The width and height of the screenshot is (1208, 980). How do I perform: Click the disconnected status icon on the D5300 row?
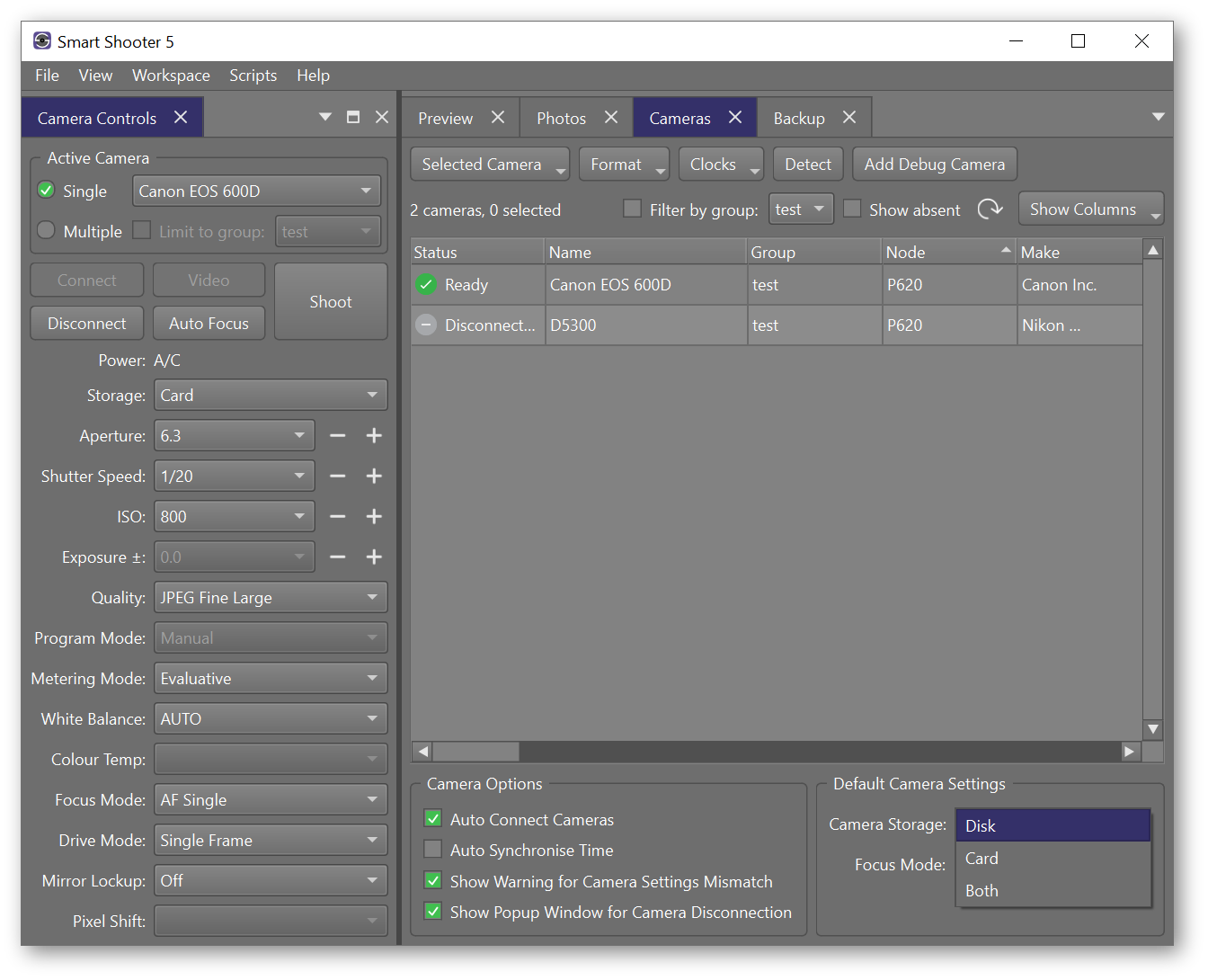pyautogui.click(x=425, y=325)
